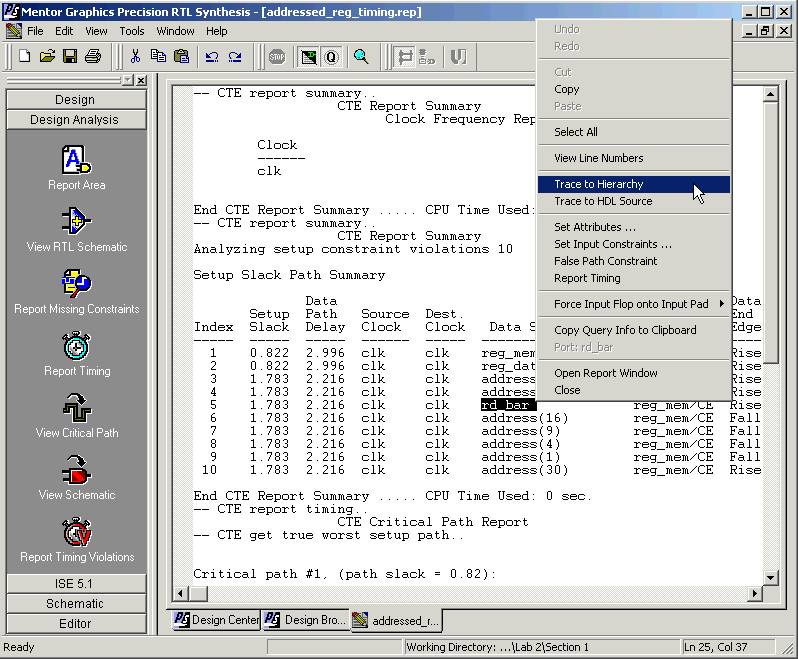Click the Cut scissors icon
The height and width of the screenshot is (659, 798).
pos(135,56)
